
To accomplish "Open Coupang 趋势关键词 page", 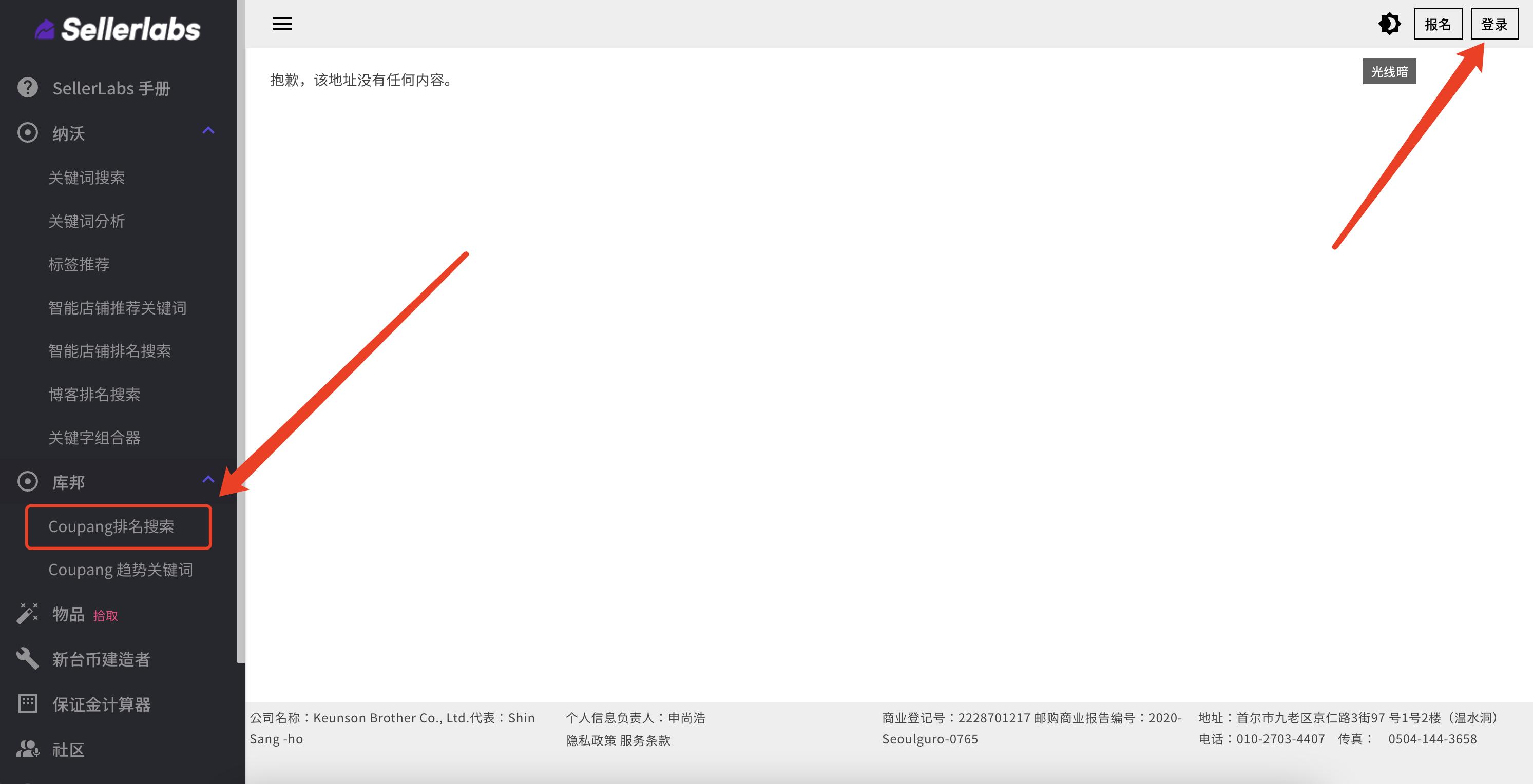I will point(121,569).
